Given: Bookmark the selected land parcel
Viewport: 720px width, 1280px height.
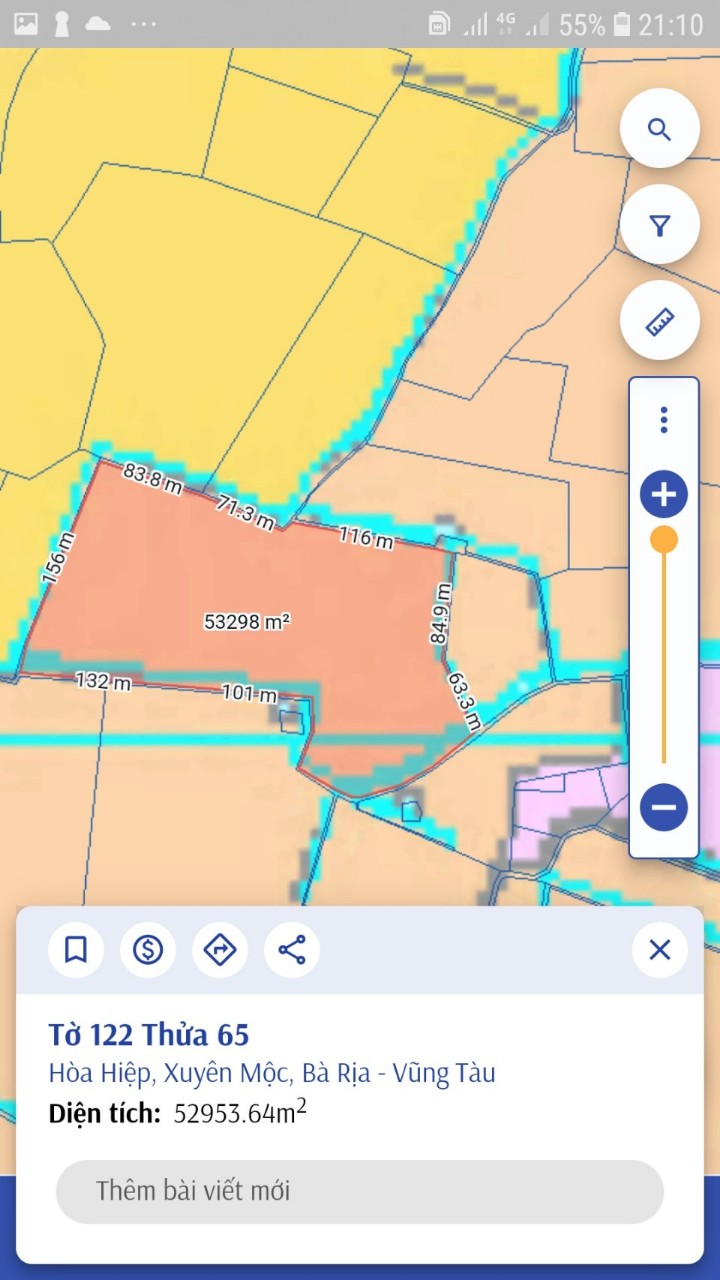Looking at the screenshot, I should (x=76, y=949).
